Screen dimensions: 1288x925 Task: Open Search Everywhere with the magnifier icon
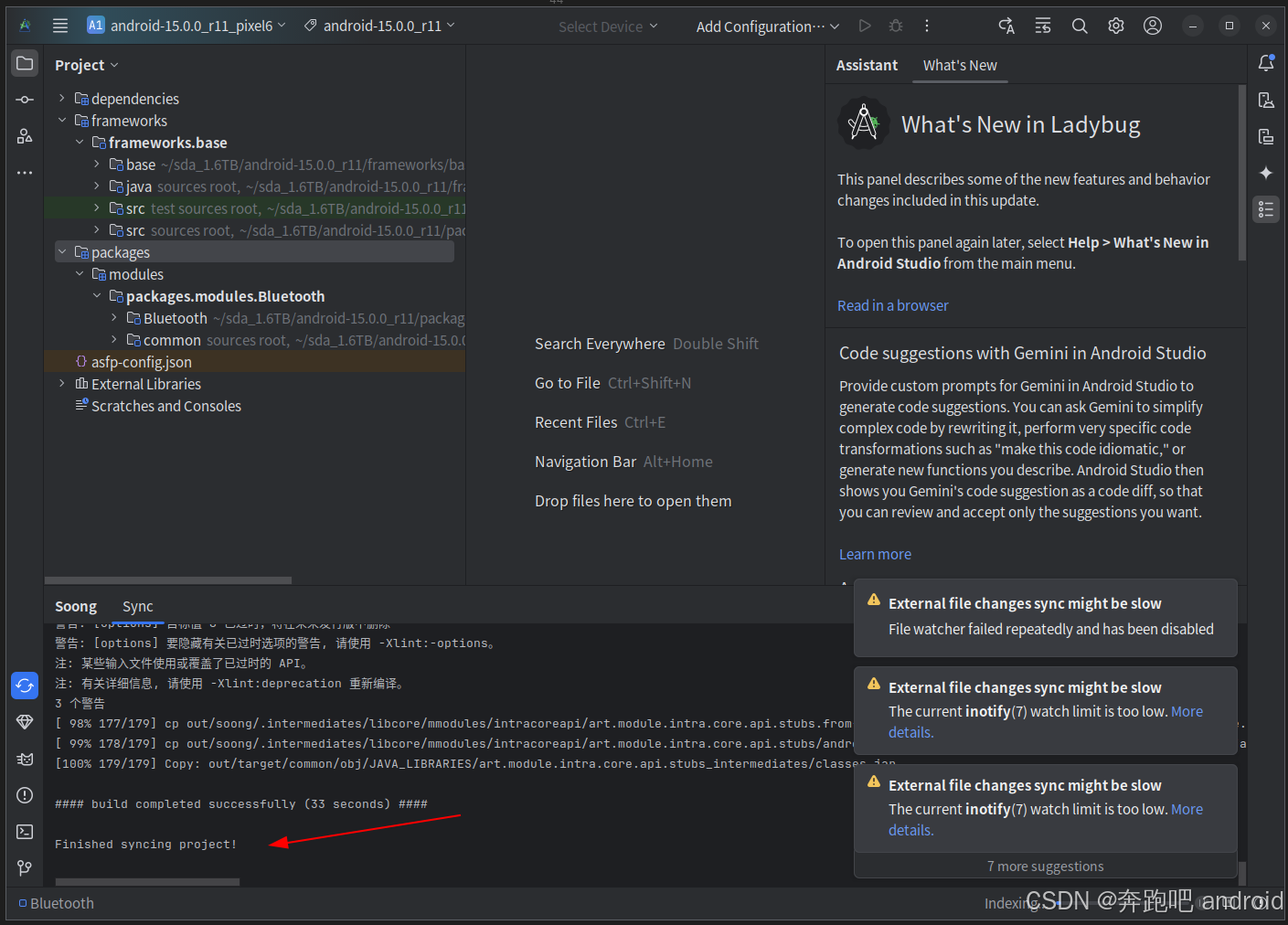(x=1080, y=26)
